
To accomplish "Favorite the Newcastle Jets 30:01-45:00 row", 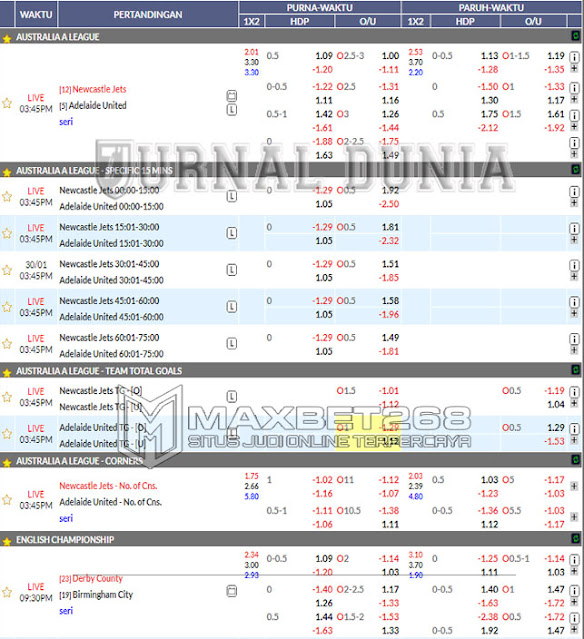I will coord(7,270).
